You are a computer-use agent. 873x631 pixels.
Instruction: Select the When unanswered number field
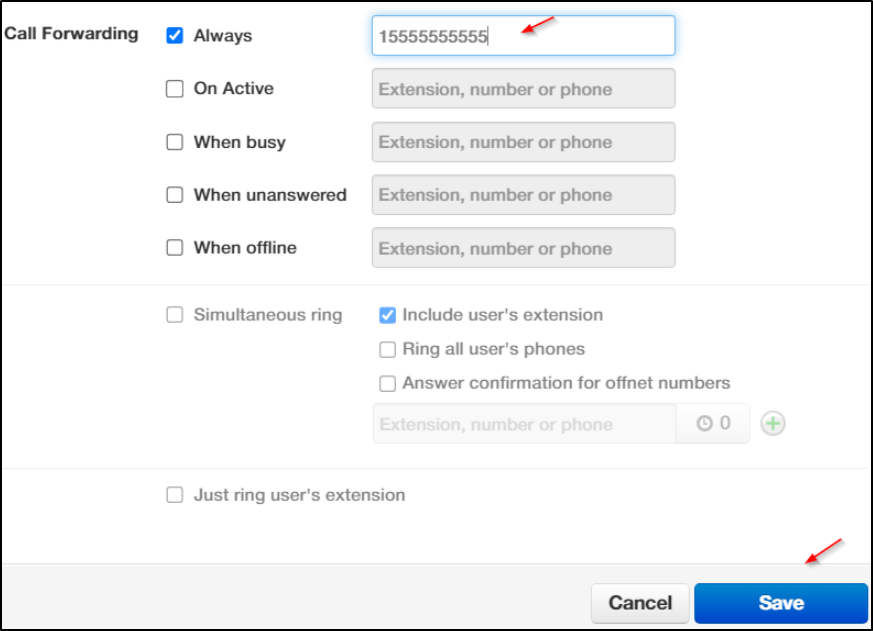tap(523, 195)
